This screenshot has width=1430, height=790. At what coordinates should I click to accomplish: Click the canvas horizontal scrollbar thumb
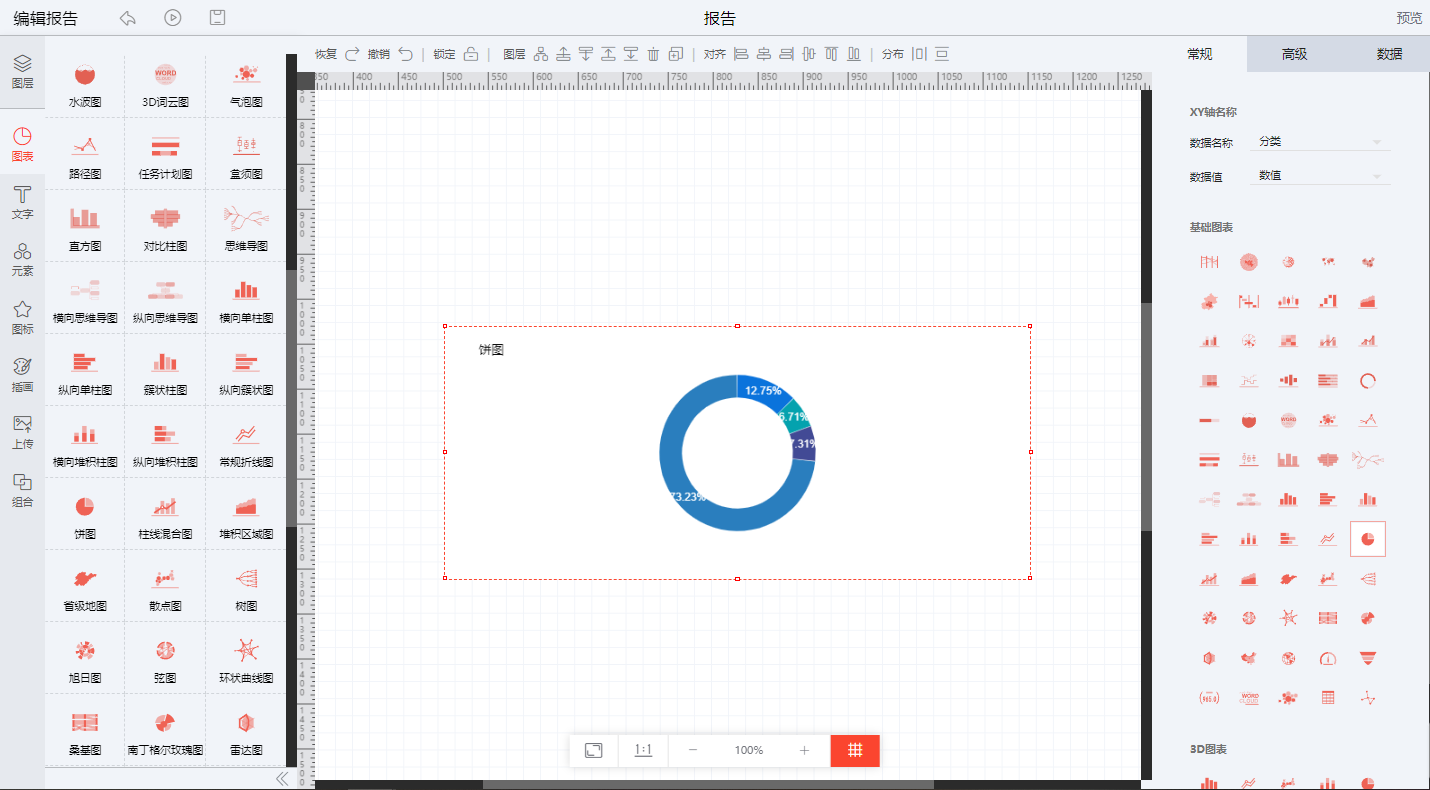pos(708,784)
